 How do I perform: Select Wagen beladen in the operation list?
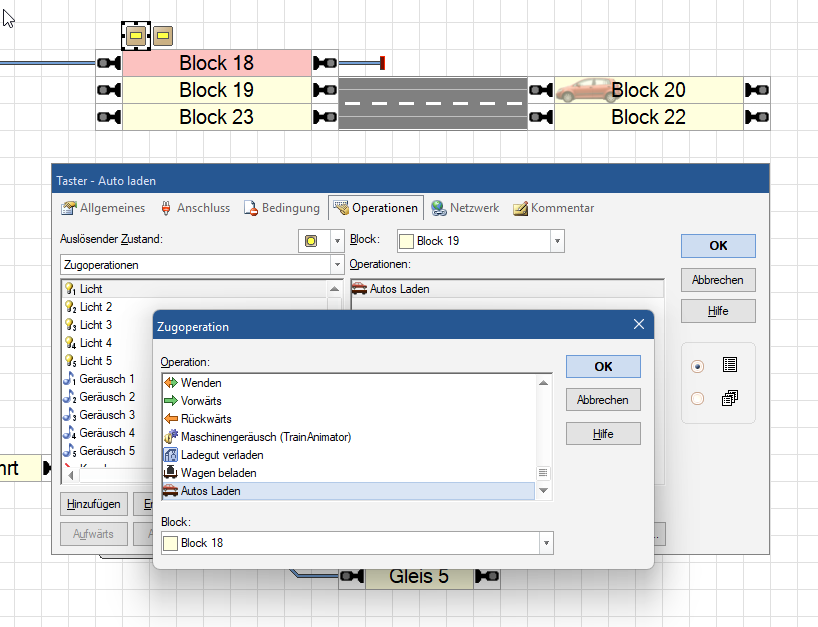(x=218, y=473)
